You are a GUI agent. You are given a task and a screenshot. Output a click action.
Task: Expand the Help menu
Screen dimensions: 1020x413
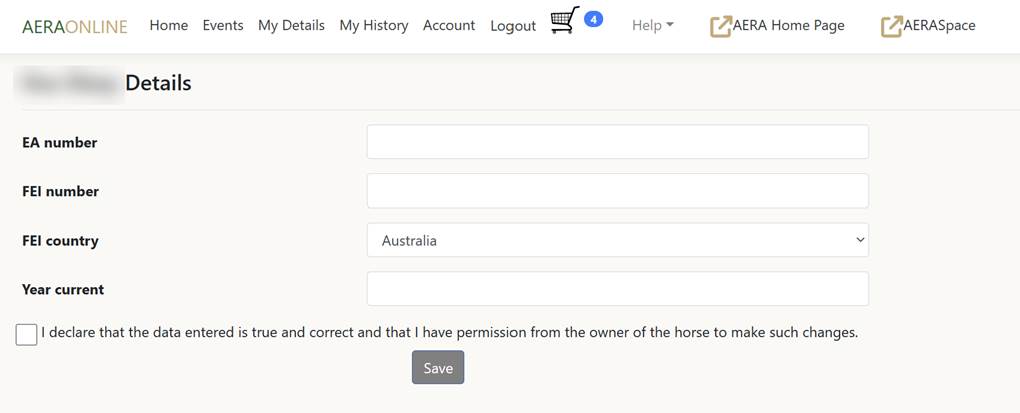(652, 25)
